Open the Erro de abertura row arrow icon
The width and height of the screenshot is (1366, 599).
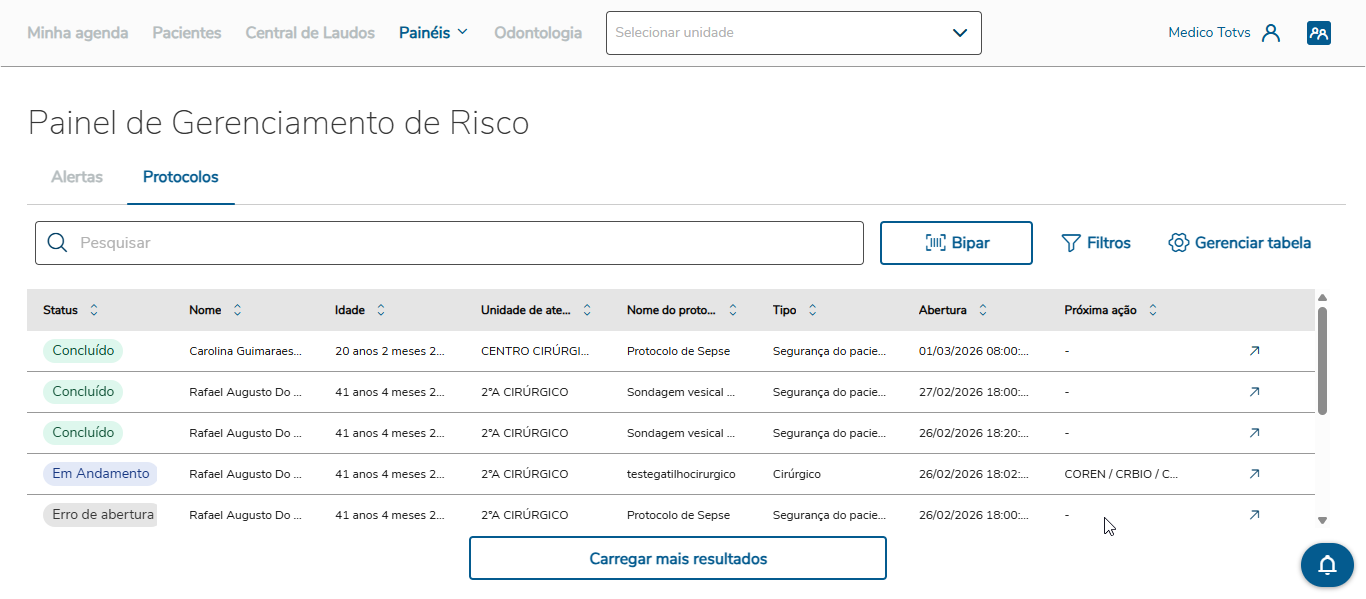[1254, 515]
